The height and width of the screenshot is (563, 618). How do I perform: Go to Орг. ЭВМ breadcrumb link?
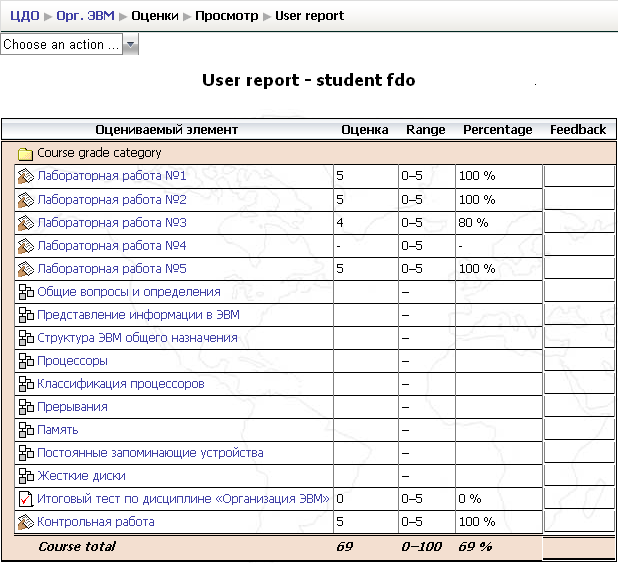(86, 16)
